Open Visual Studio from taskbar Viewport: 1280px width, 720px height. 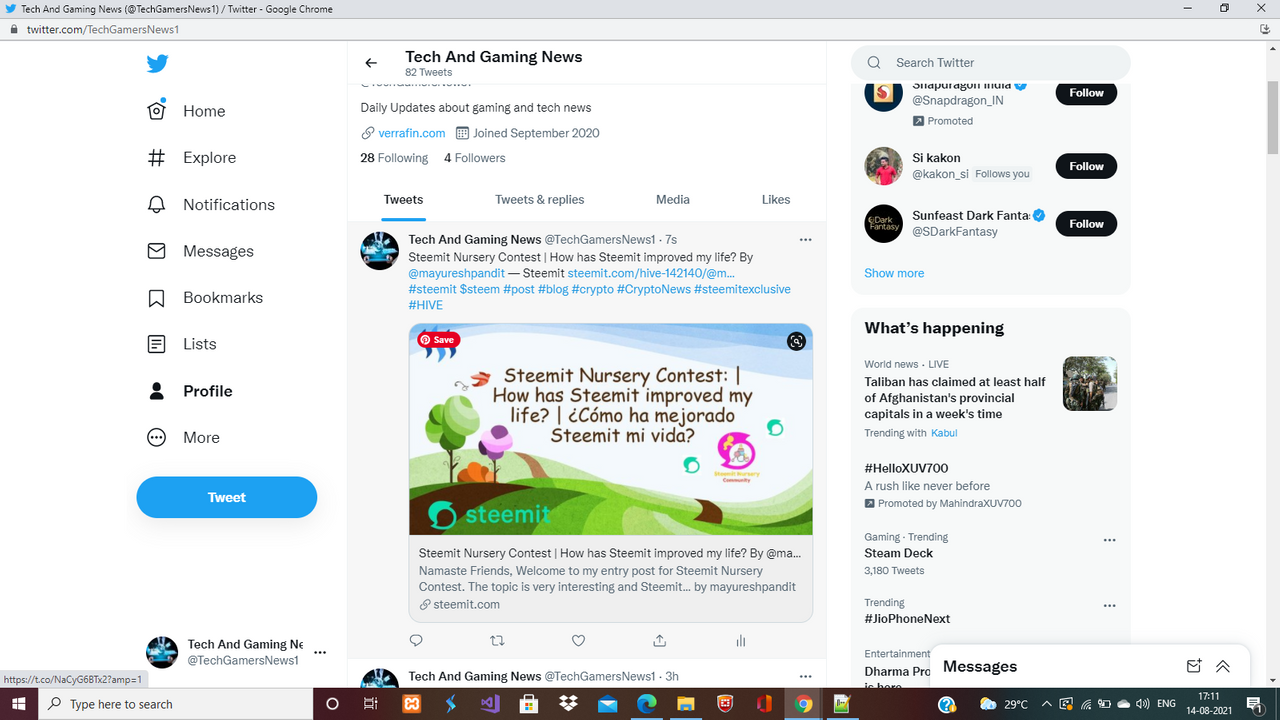pyautogui.click(x=489, y=704)
